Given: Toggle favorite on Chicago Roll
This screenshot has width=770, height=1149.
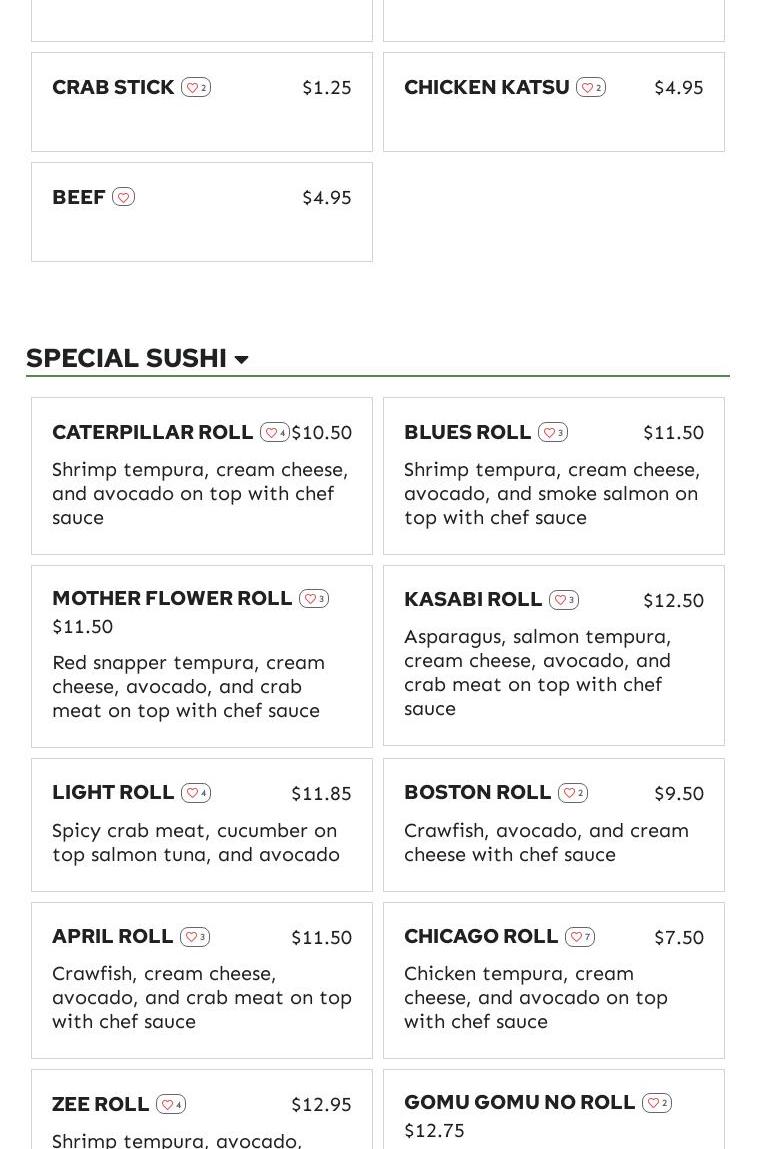Looking at the screenshot, I should (x=579, y=937).
